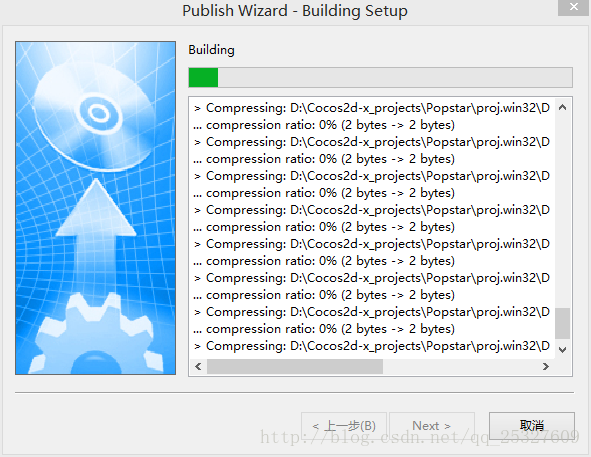591x457 pixels.
Task: Click the Back button 上一步(B)
Action: click(x=344, y=426)
